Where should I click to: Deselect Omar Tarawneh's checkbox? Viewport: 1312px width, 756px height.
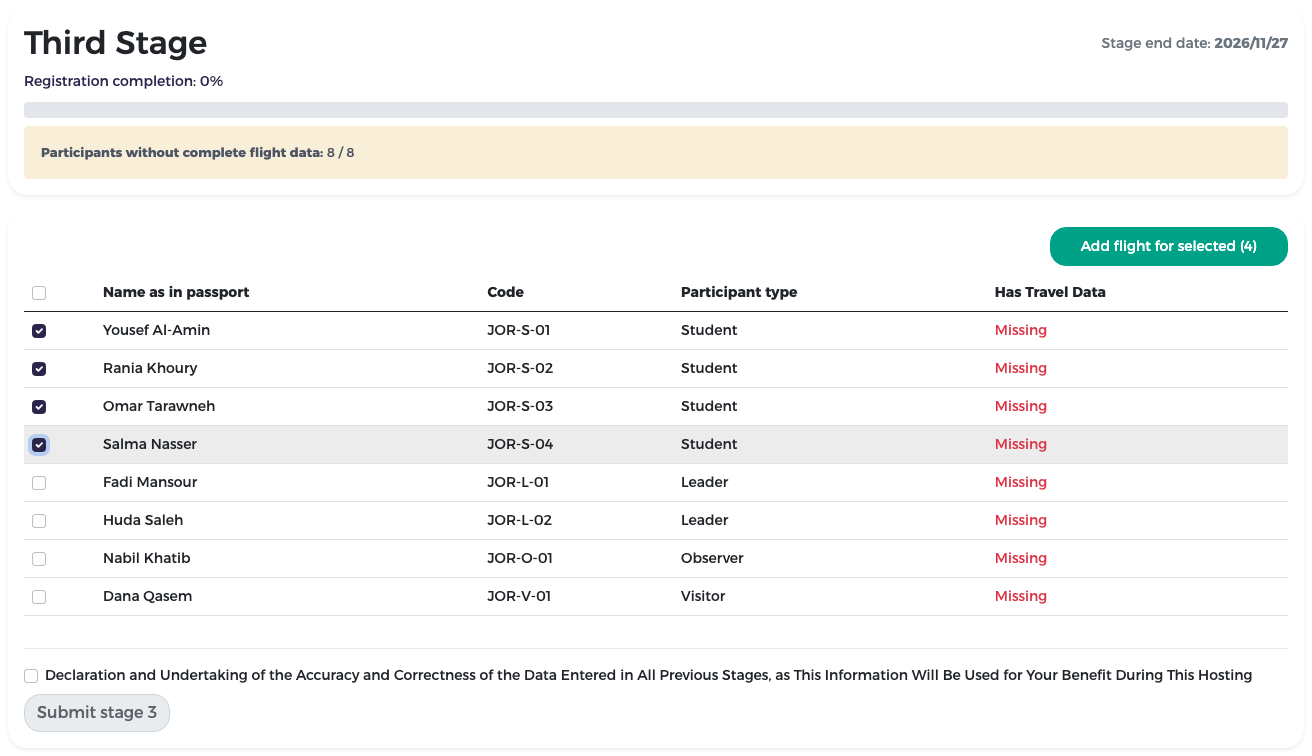click(x=39, y=407)
